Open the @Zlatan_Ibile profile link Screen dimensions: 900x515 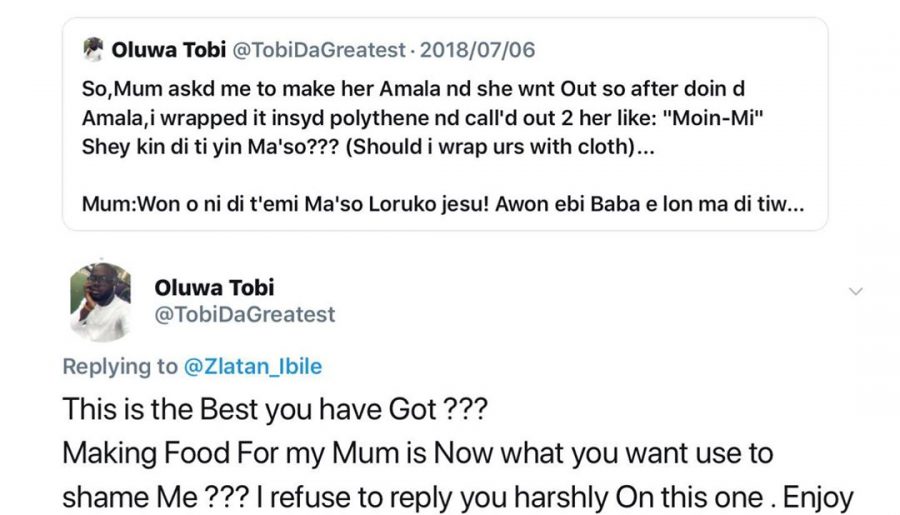253,366
